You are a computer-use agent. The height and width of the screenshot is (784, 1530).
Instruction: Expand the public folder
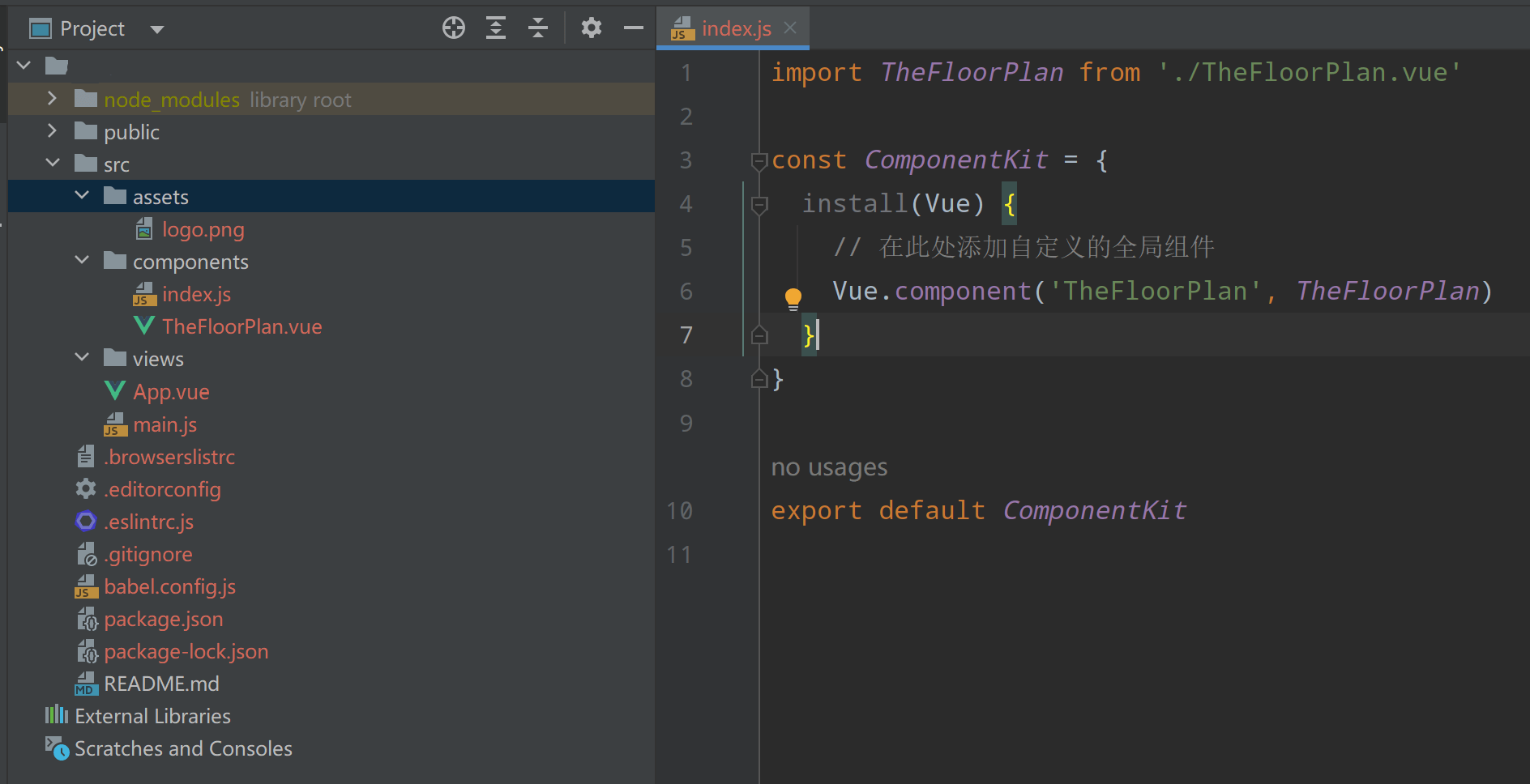point(53,131)
